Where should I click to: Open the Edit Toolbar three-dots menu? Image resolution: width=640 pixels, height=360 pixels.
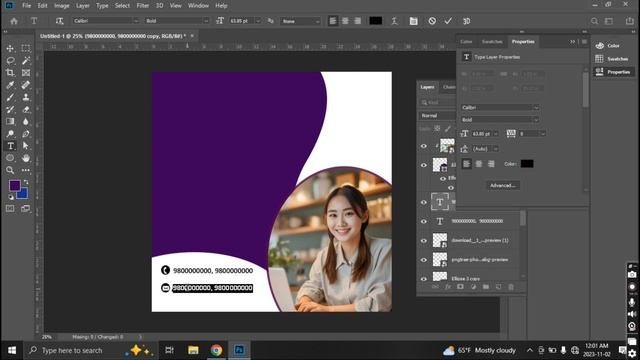click(26, 170)
